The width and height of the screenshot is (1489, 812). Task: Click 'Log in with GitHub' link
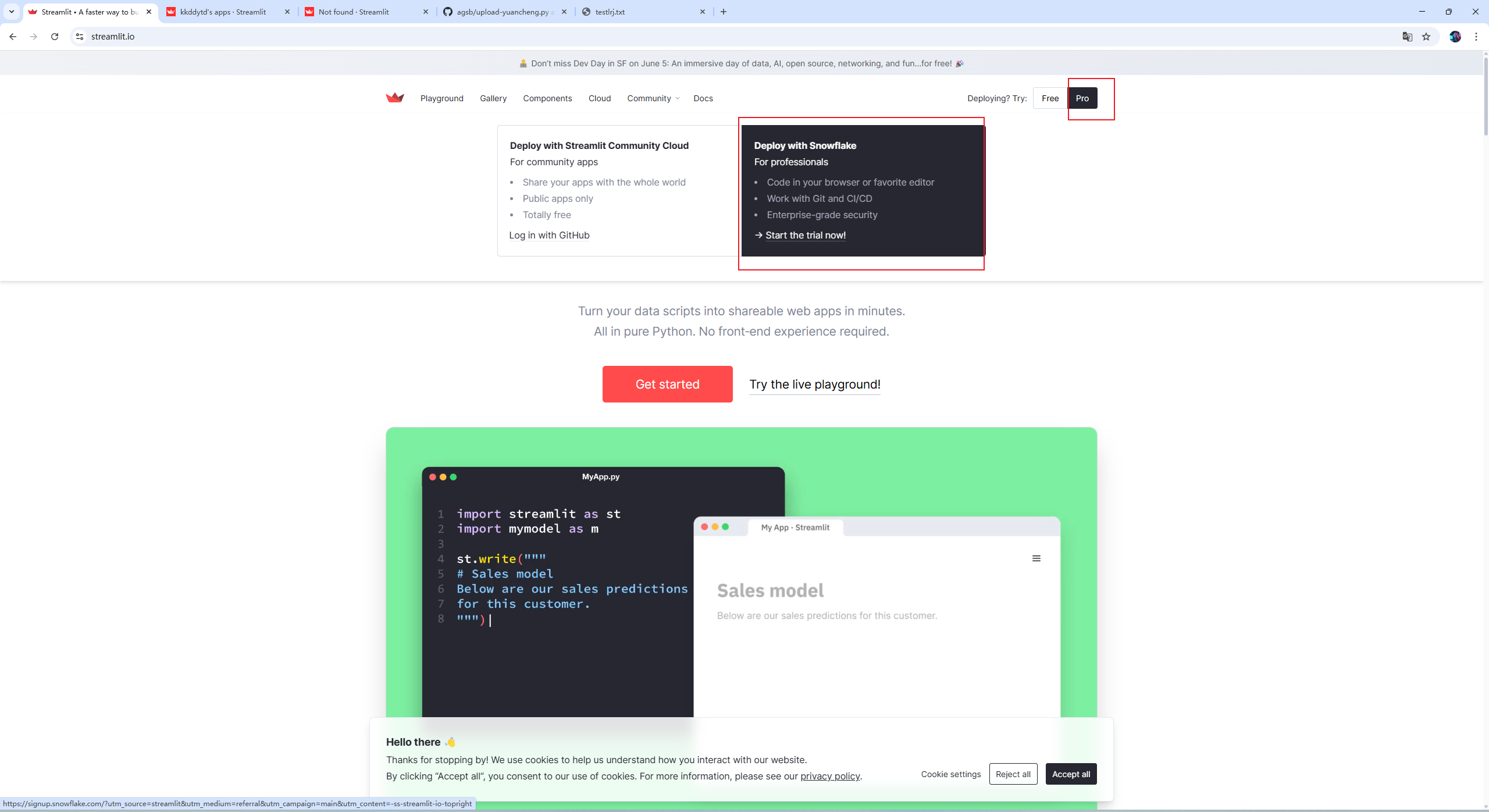(550, 235)
